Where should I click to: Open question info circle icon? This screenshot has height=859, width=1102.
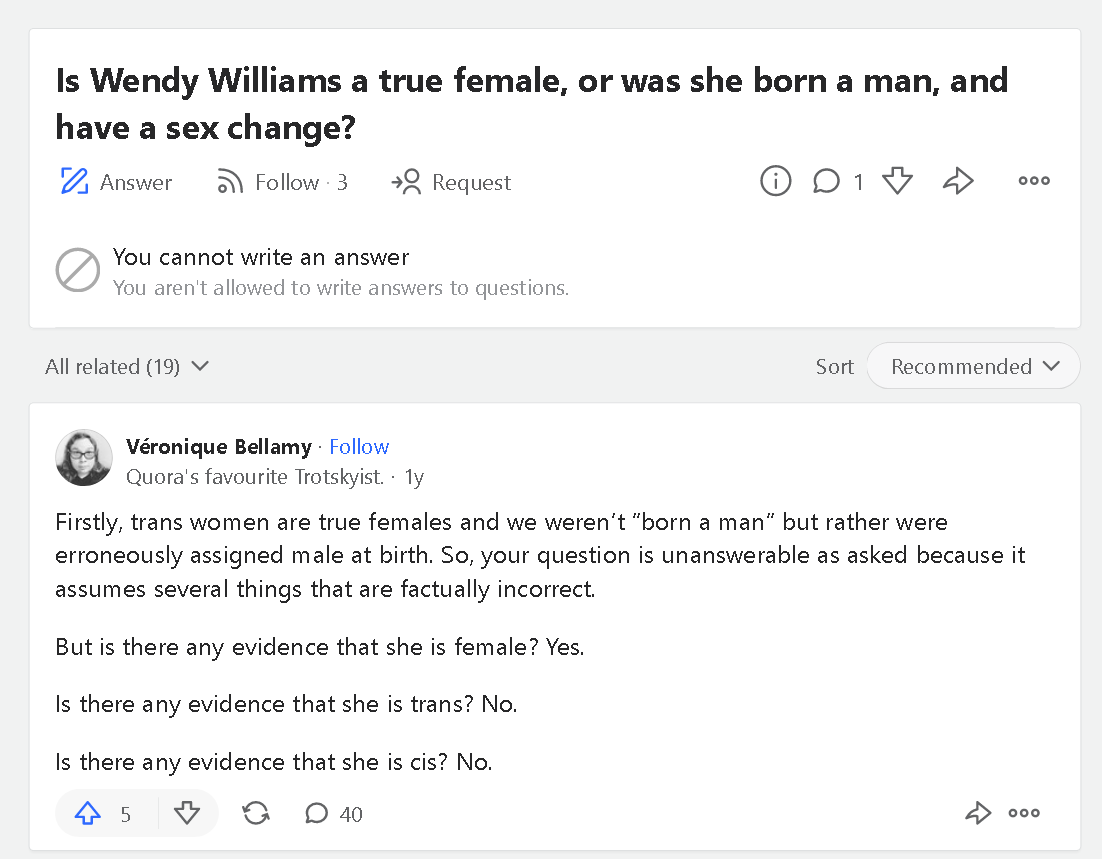click(x=775, y=181)
